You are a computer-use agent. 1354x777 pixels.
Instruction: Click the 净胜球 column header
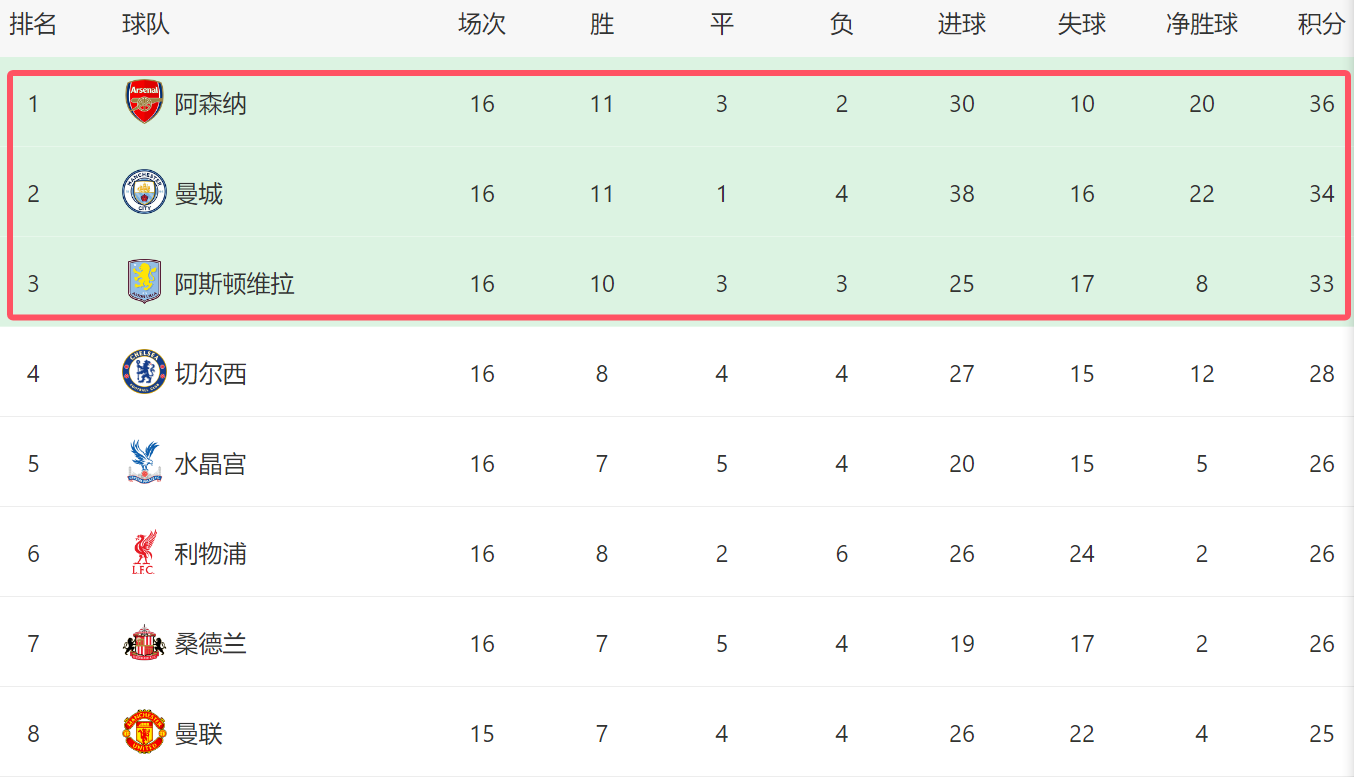click(x=1201, y=25)
